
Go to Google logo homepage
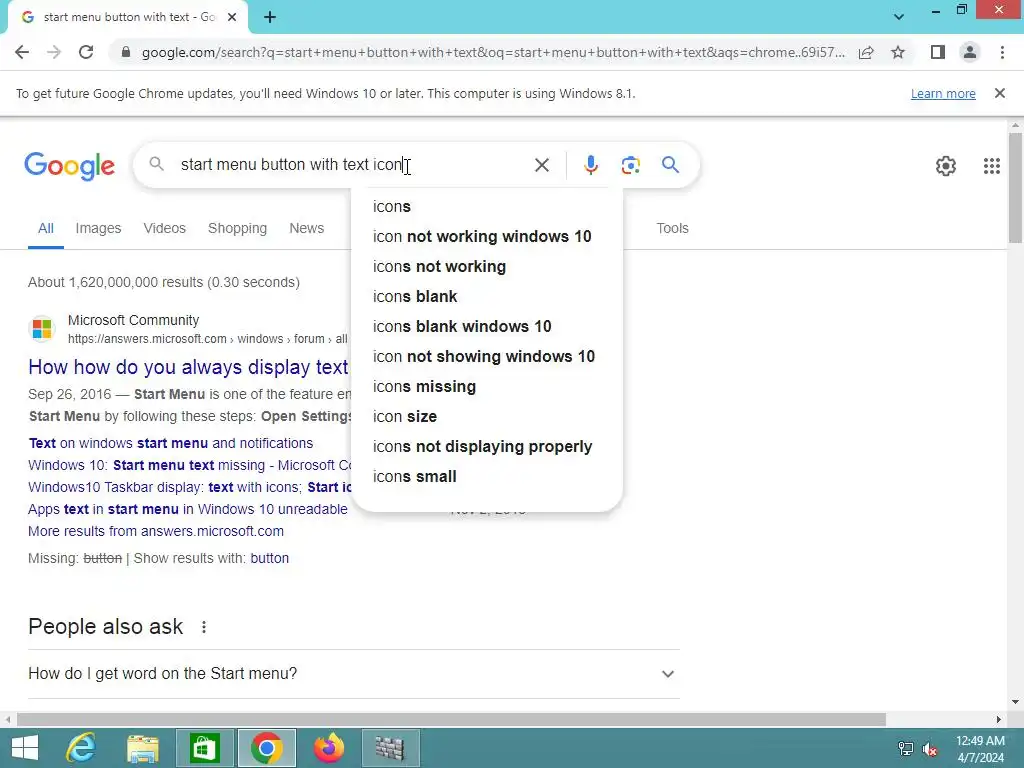click(x=69, y=166)
